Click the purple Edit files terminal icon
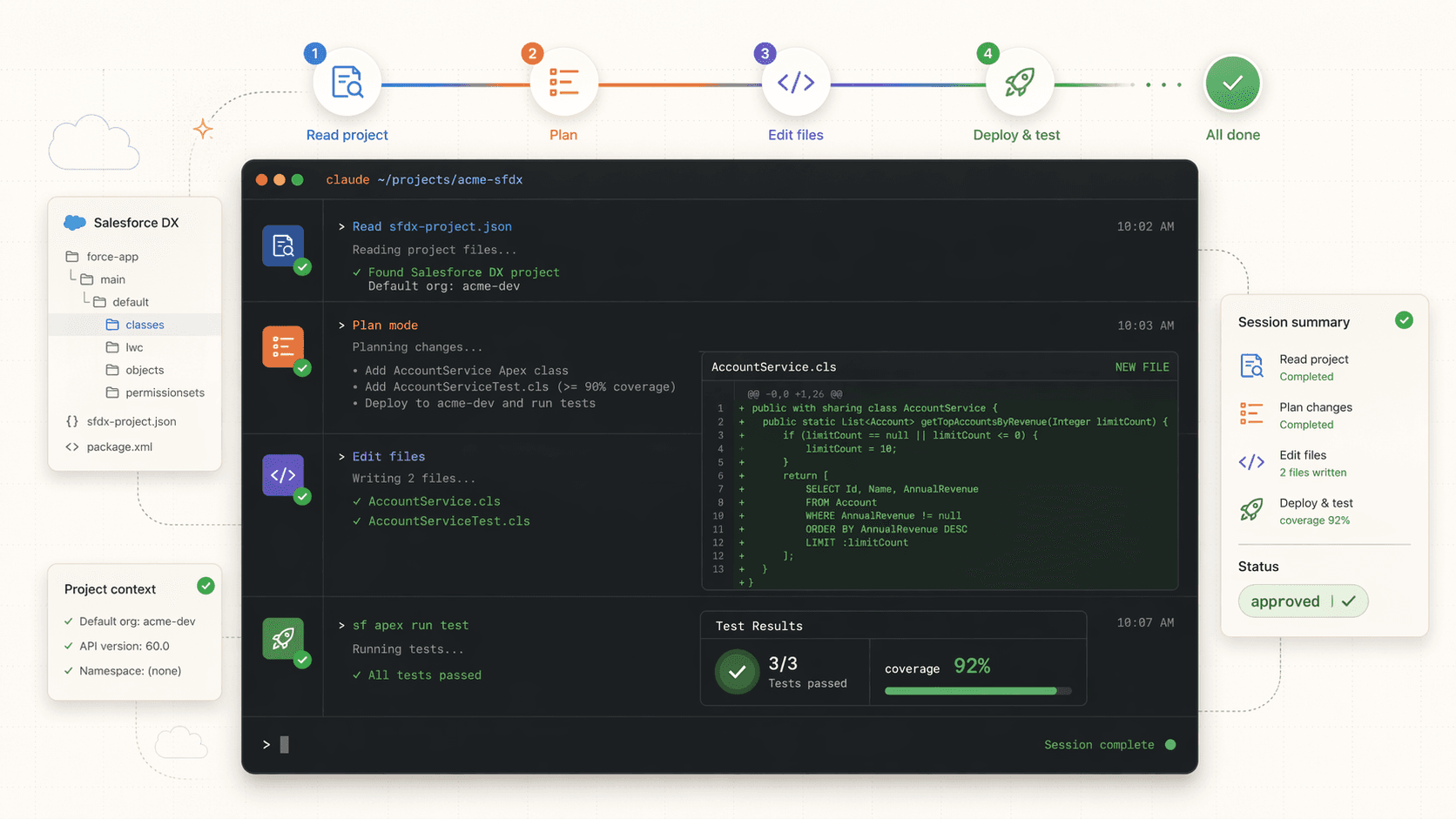 pyautogui.click(x=283, y=475)
